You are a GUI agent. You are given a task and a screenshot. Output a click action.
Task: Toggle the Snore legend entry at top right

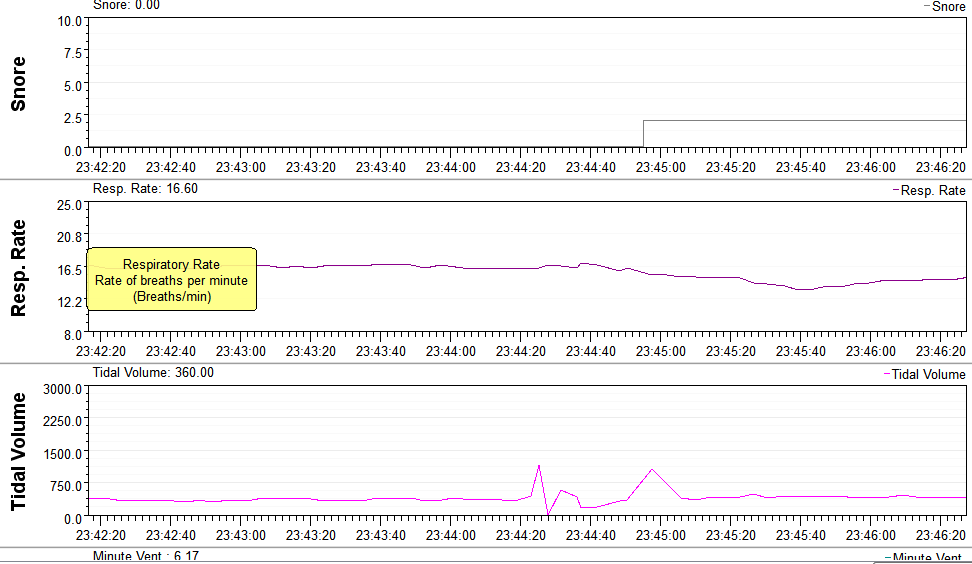[945, 7]
